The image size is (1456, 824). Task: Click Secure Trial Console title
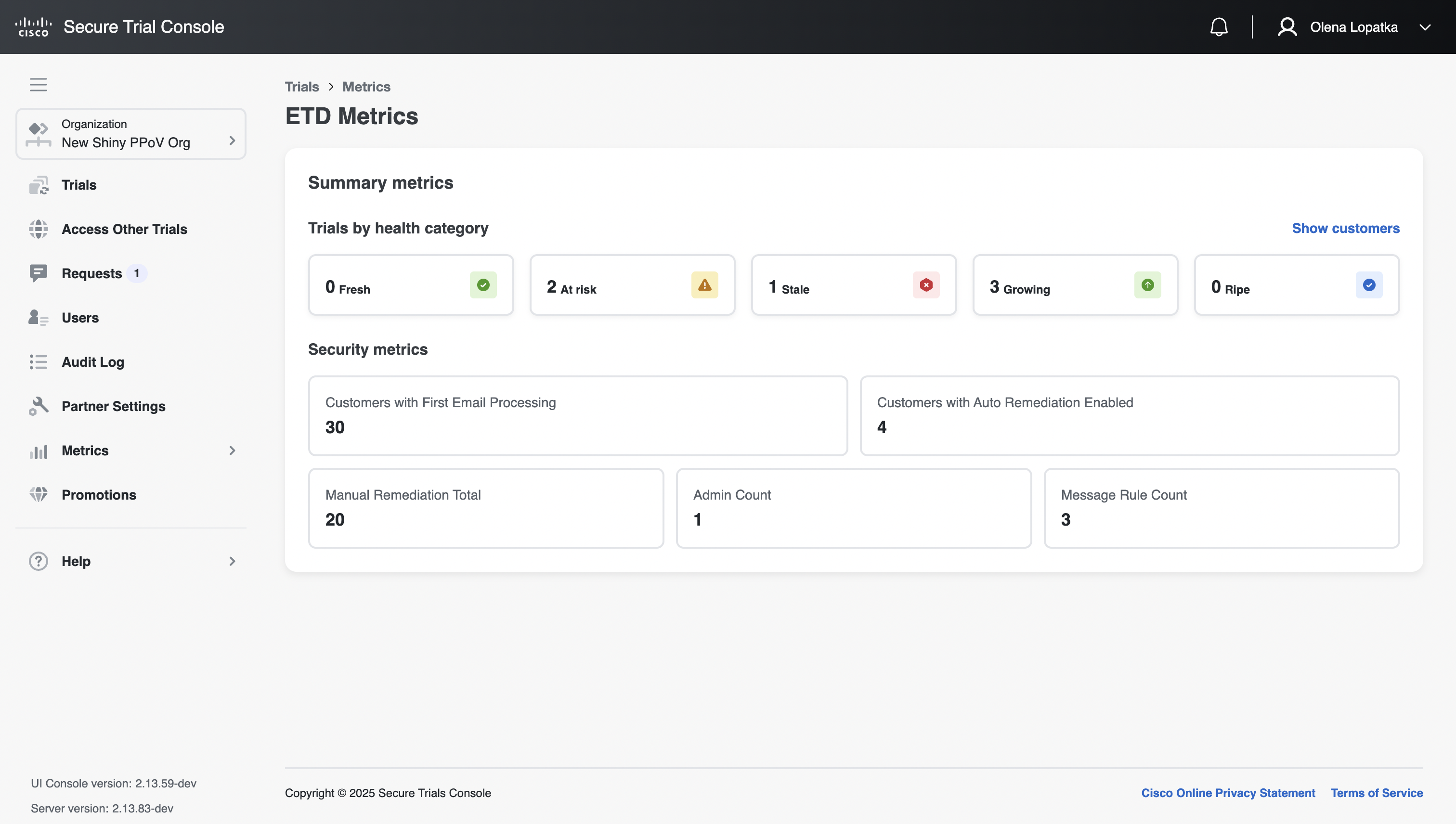tap(144, 26)
